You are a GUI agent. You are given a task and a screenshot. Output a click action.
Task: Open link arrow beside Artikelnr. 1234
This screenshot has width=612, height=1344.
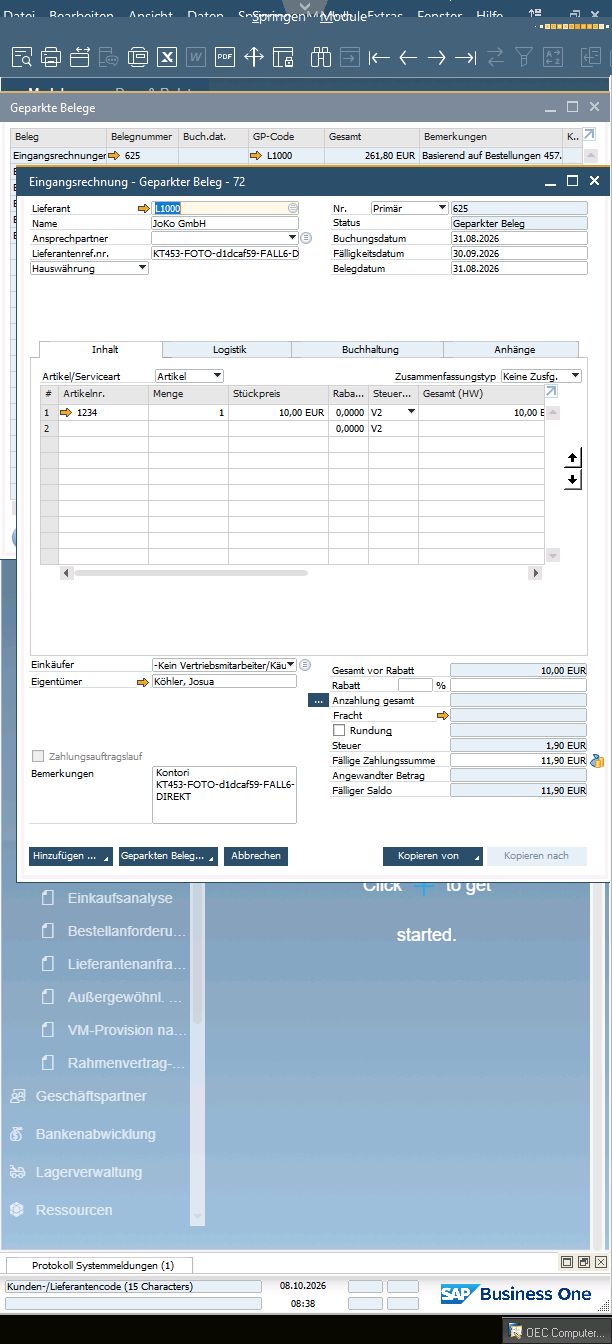point(67,412)
